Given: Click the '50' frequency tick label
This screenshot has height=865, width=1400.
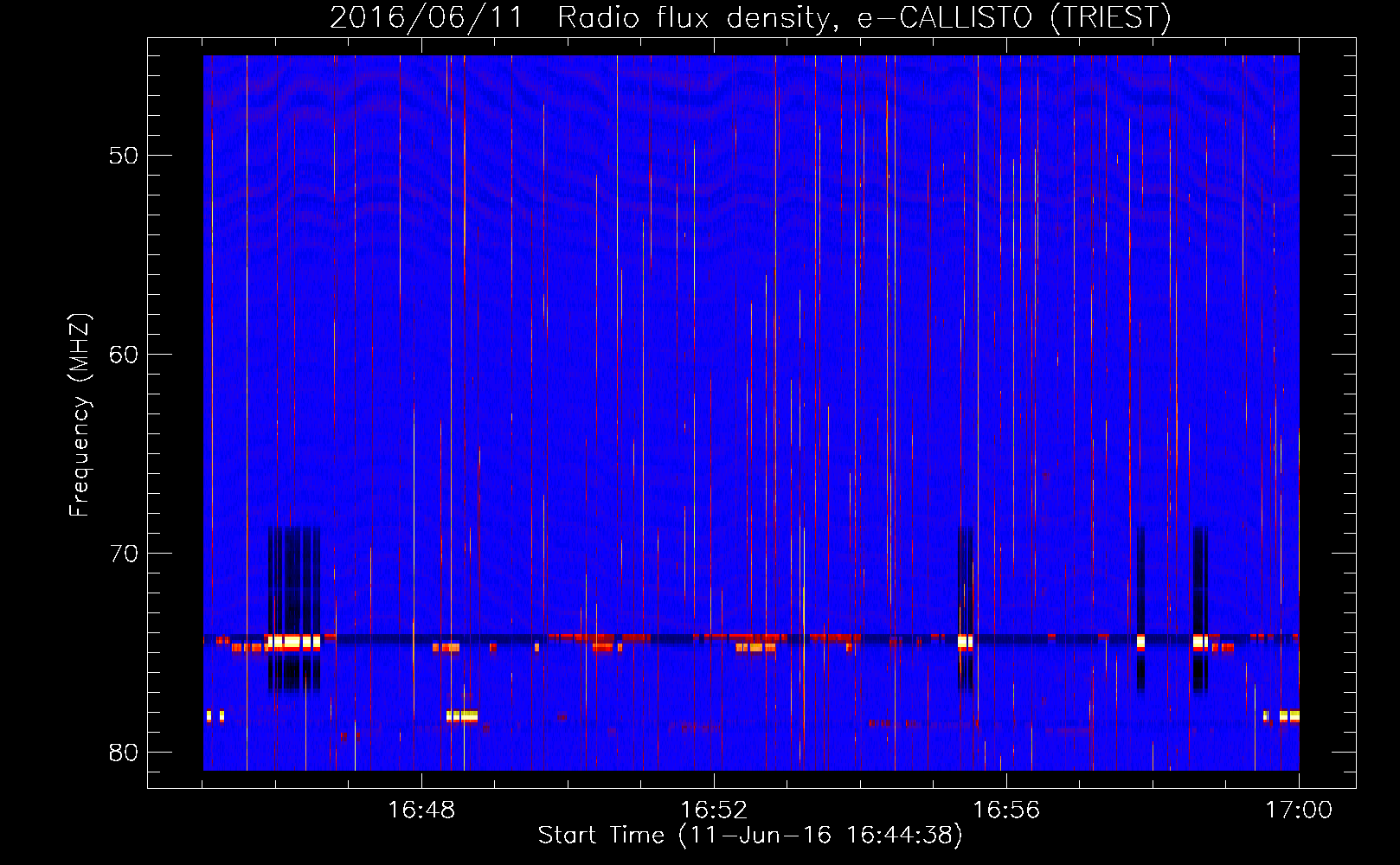Looking at the screenshot, I should pos(124,156).
